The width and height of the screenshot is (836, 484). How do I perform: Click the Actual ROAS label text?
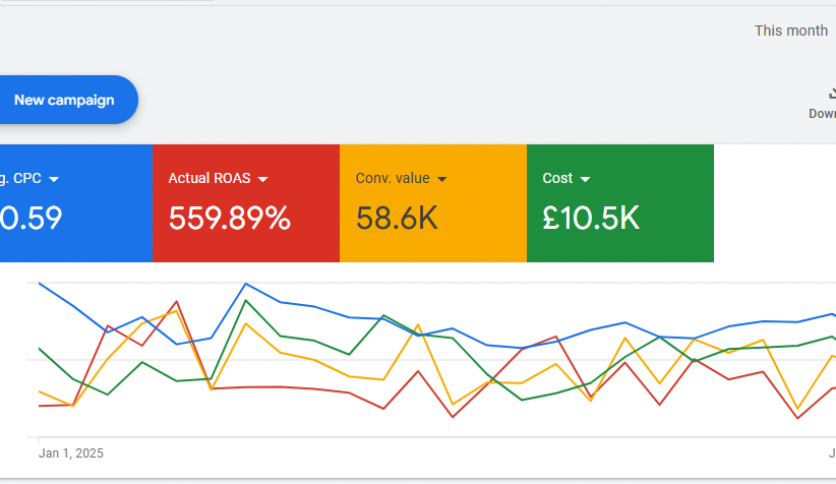(x=209, y=179)
